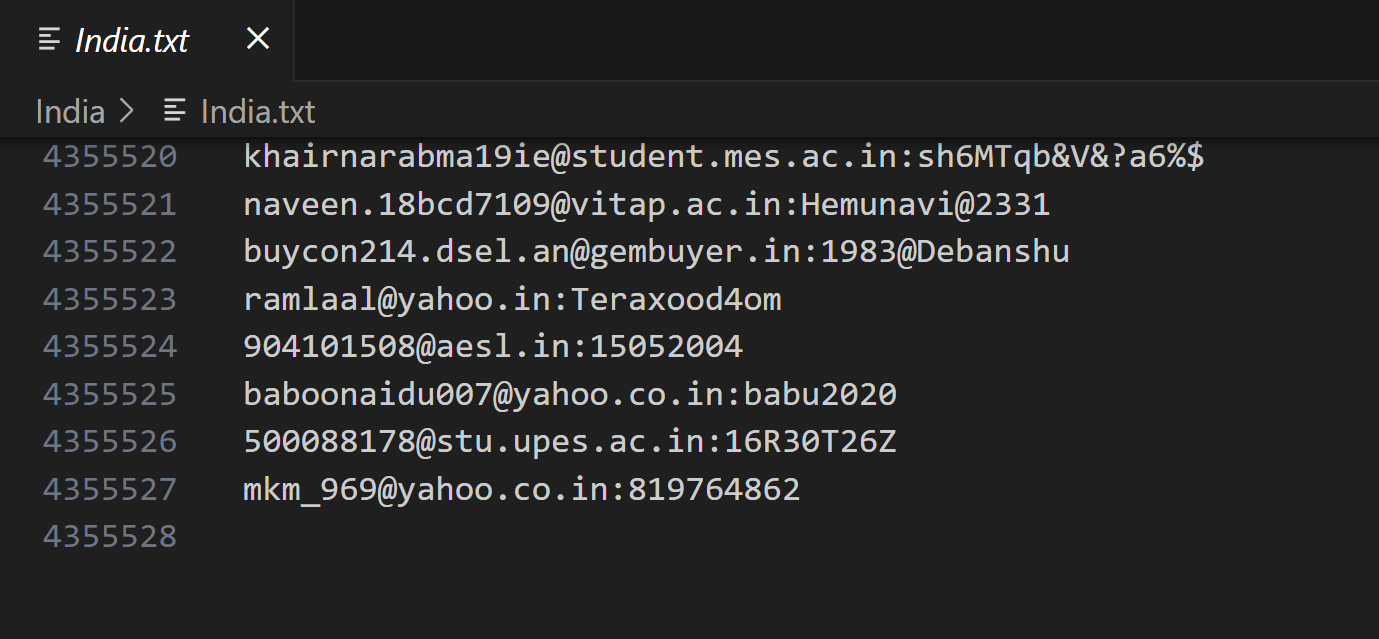Screen dimensions: 1379x639
Task: Select line number 4355522 in the gutter
Action: [x=110, y=251]
